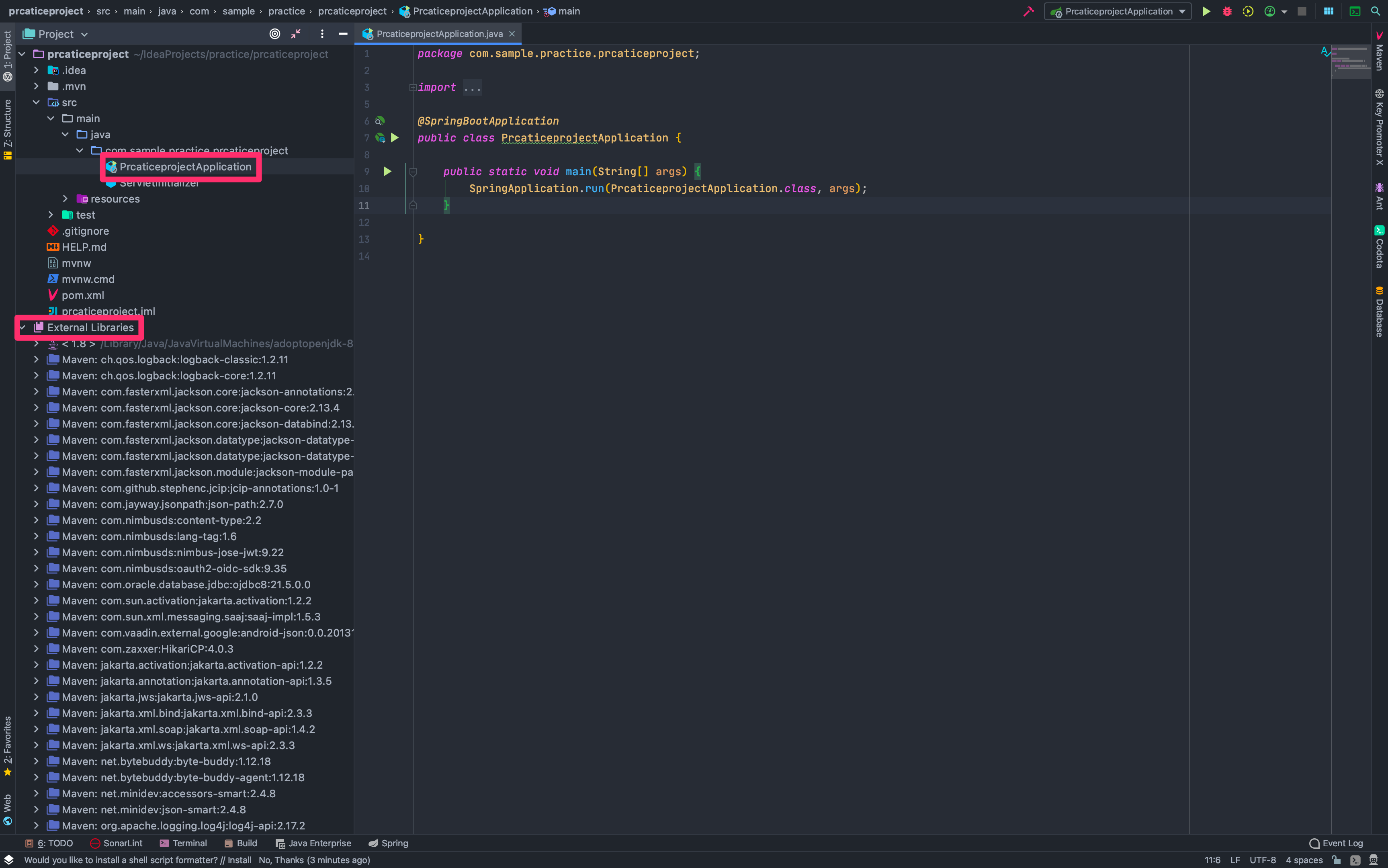The image size is (1388, 868).
Task: Expand the resources folder
Action: tap(66, 199)
